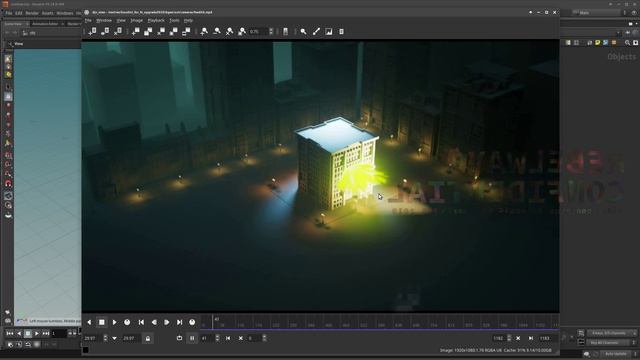Open the Tools menu in MPlay
Screen dimensions: 640x360
174,20
